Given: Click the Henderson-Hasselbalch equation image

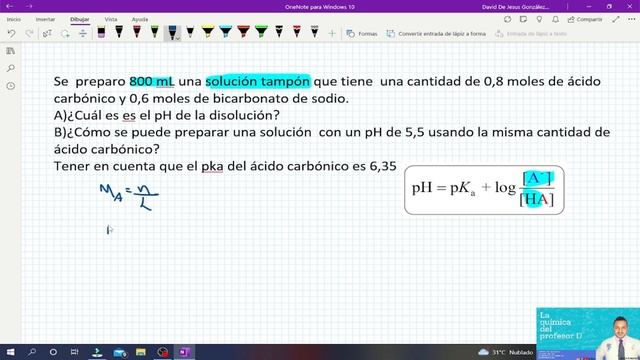Looking at the screenshot, I should point(484,190).
